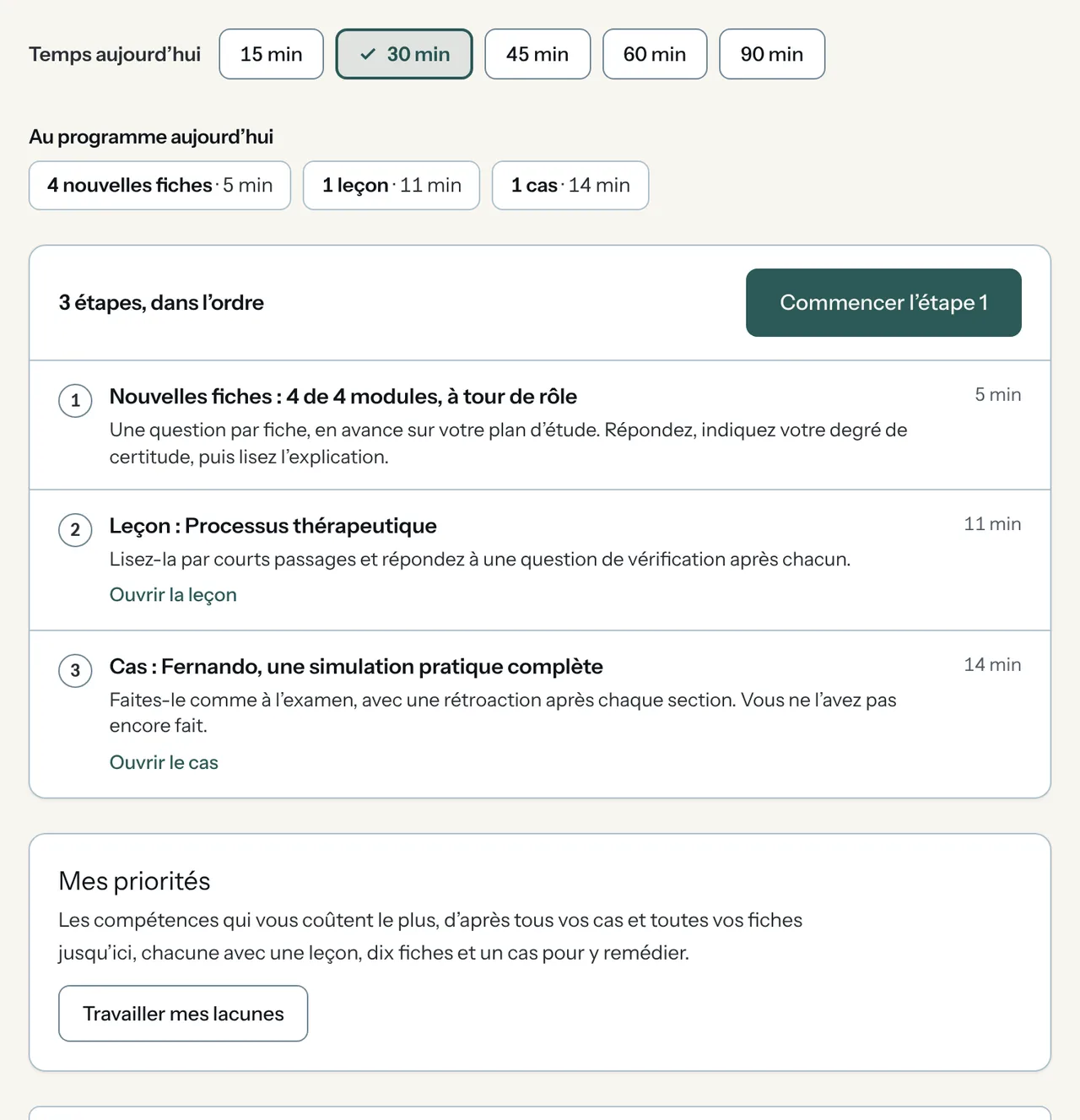The width and height of the screenshot is (1080, 1120).
Task: Click the 'Faites-le comme à l'examen' description
Action: [x=503, y=712]
